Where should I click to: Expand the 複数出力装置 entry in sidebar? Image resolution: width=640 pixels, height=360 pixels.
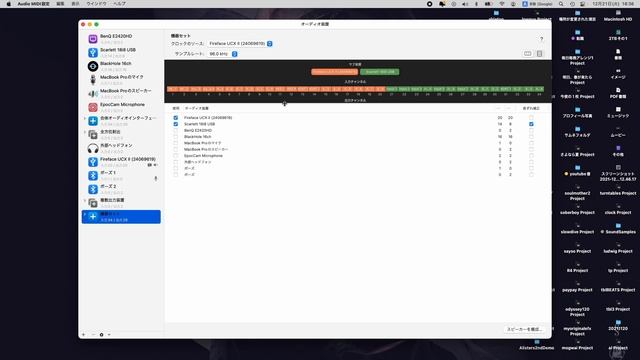(x=85, y=200)
